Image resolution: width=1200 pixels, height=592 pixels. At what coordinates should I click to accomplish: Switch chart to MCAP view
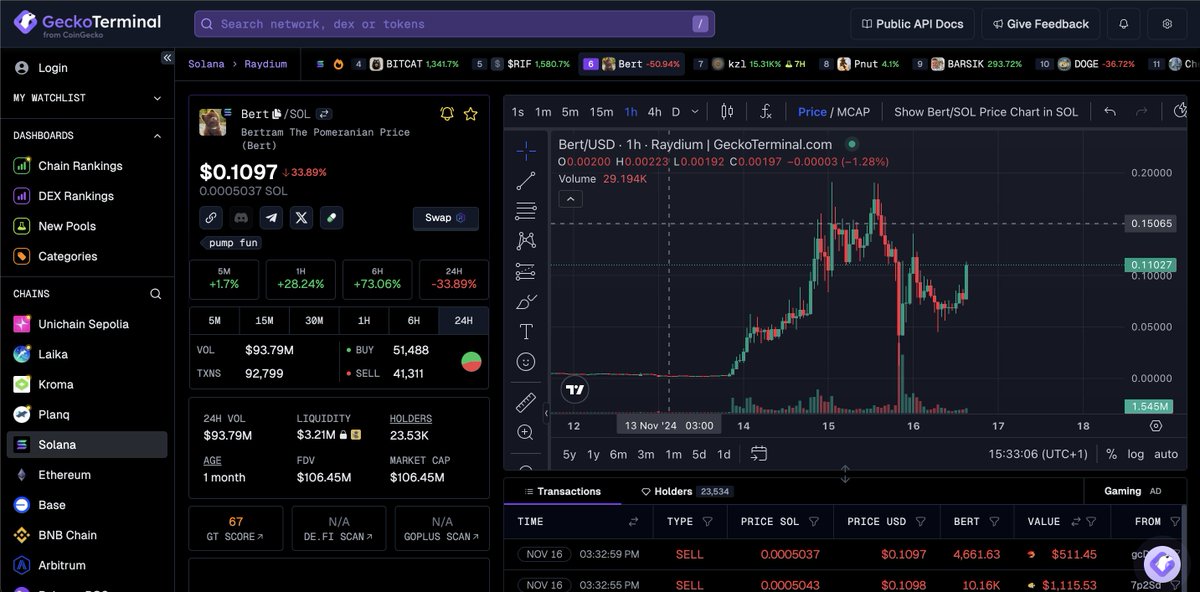pos(853,112)
